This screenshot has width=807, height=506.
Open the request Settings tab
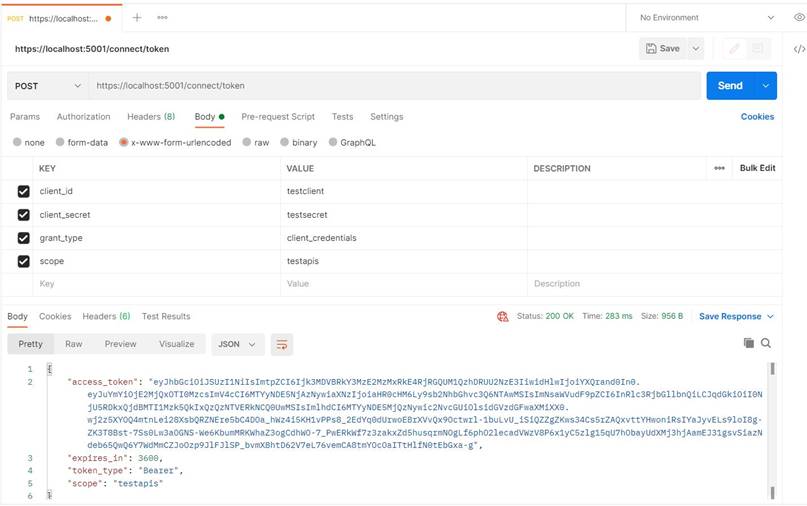[387, 117]
